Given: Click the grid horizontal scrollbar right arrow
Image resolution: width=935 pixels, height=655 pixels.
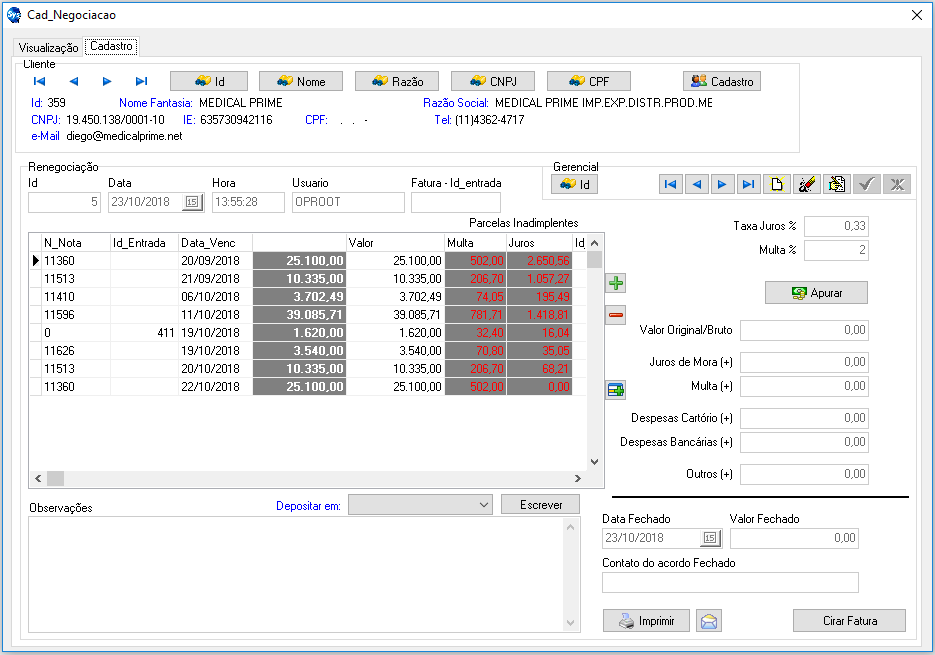Looking at the screenshot, I should 577,479.
